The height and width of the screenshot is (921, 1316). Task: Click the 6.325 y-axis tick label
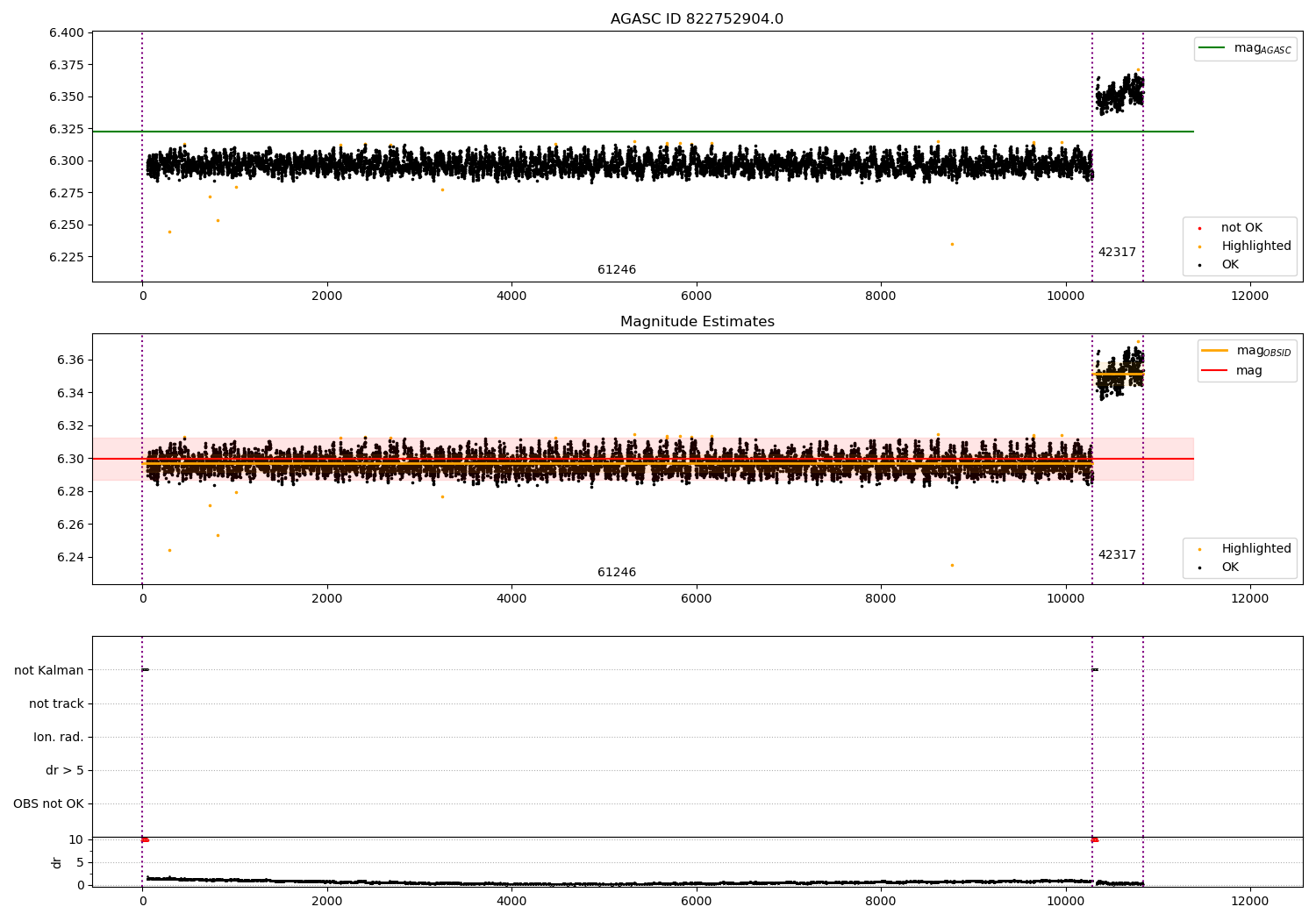click(67, 130)
